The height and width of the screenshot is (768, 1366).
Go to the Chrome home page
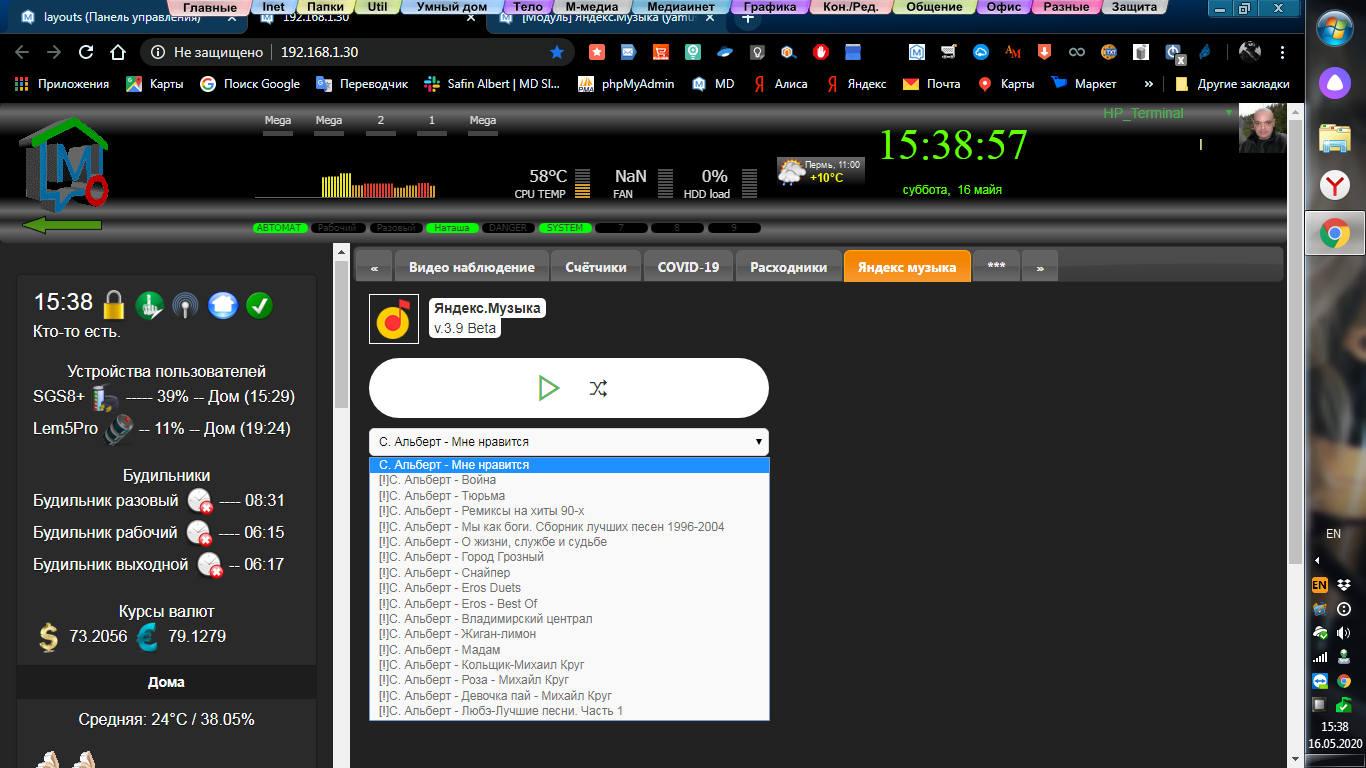tap(118, 52)
